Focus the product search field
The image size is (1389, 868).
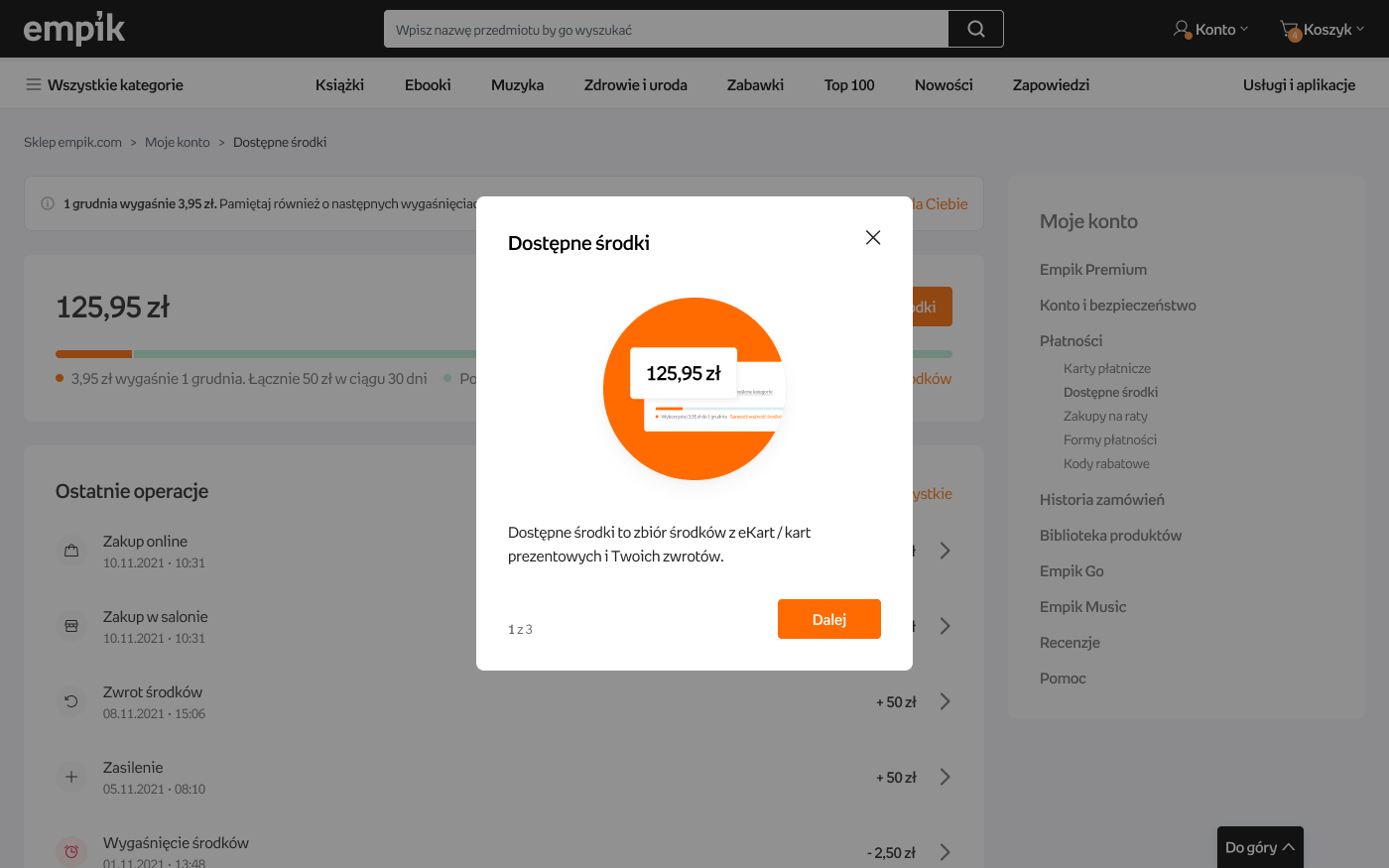coord(666,30)
